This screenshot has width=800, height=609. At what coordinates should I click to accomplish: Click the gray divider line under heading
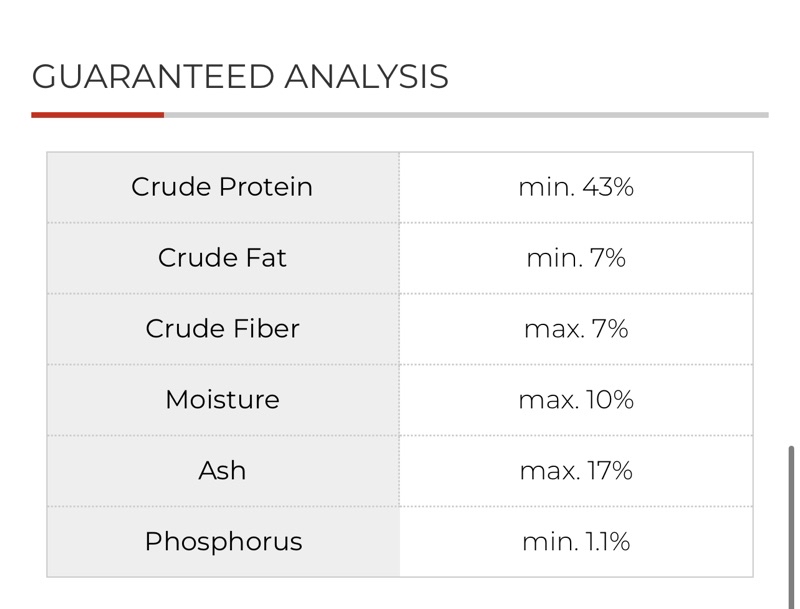[x=466, y=115]
